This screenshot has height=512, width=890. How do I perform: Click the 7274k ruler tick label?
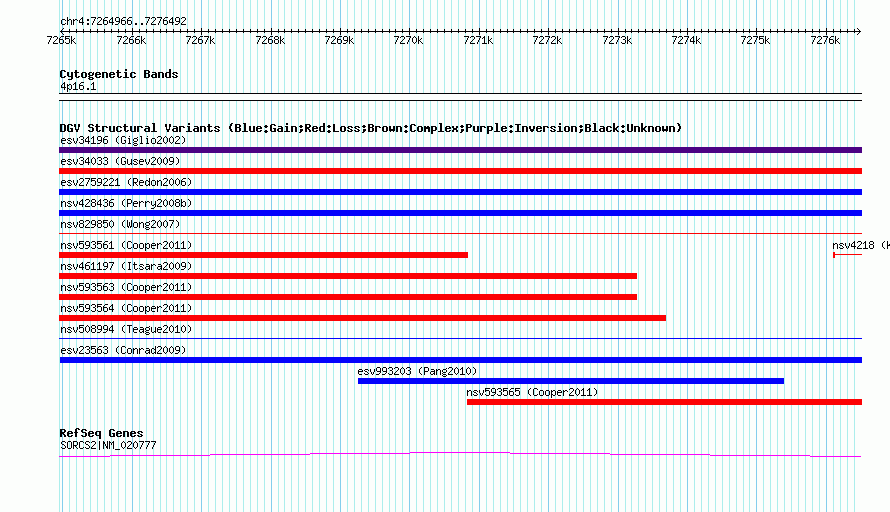pos(687,40)
